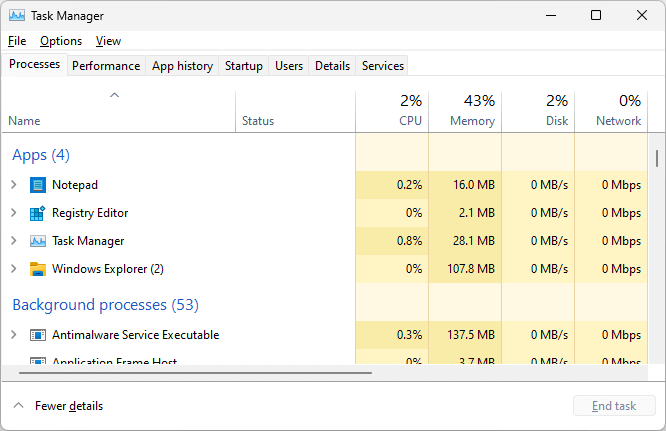Click the 0 MB/s disk cell for Notepad
This screenshot has height=431, width=666.
(538, 185)
